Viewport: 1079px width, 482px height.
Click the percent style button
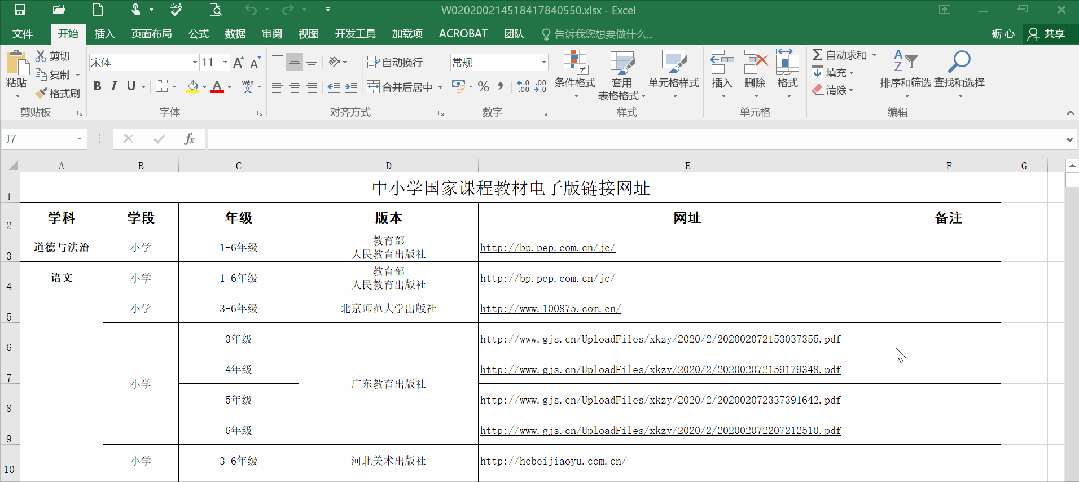click(484, 86)
